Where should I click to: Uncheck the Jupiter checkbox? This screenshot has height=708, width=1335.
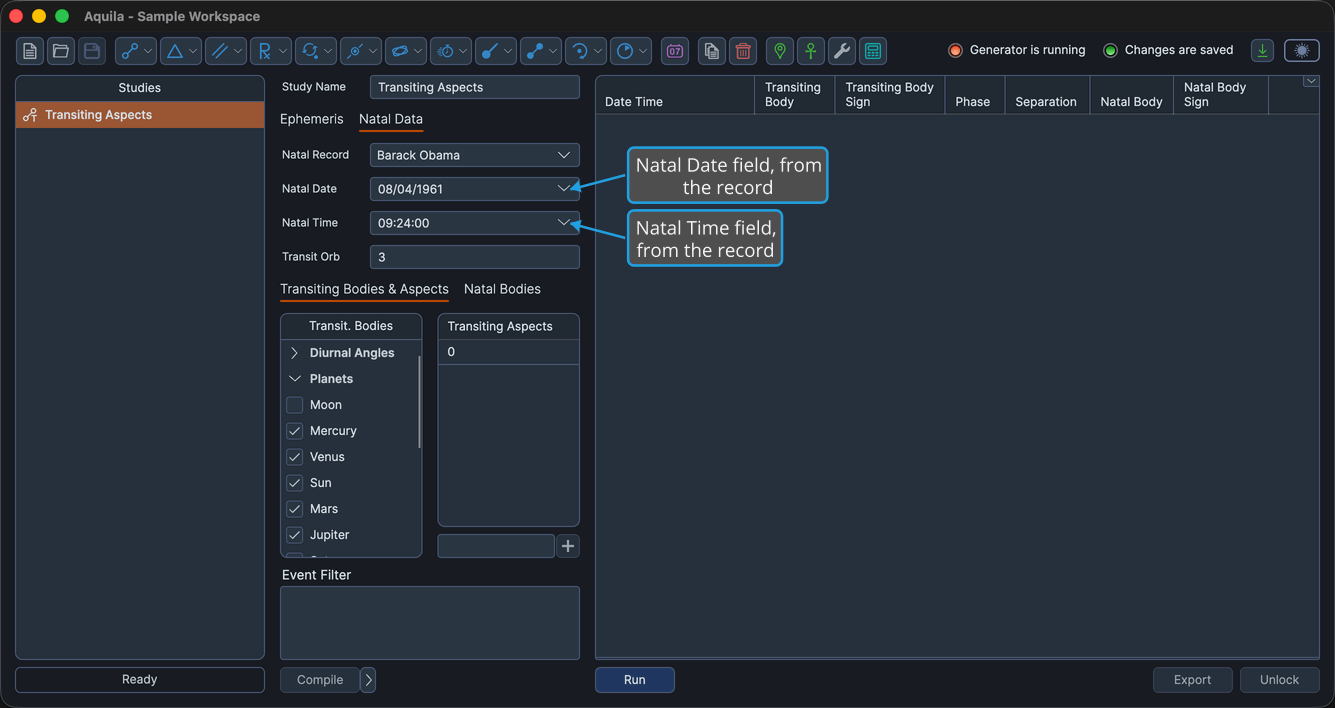coord(295,535)
